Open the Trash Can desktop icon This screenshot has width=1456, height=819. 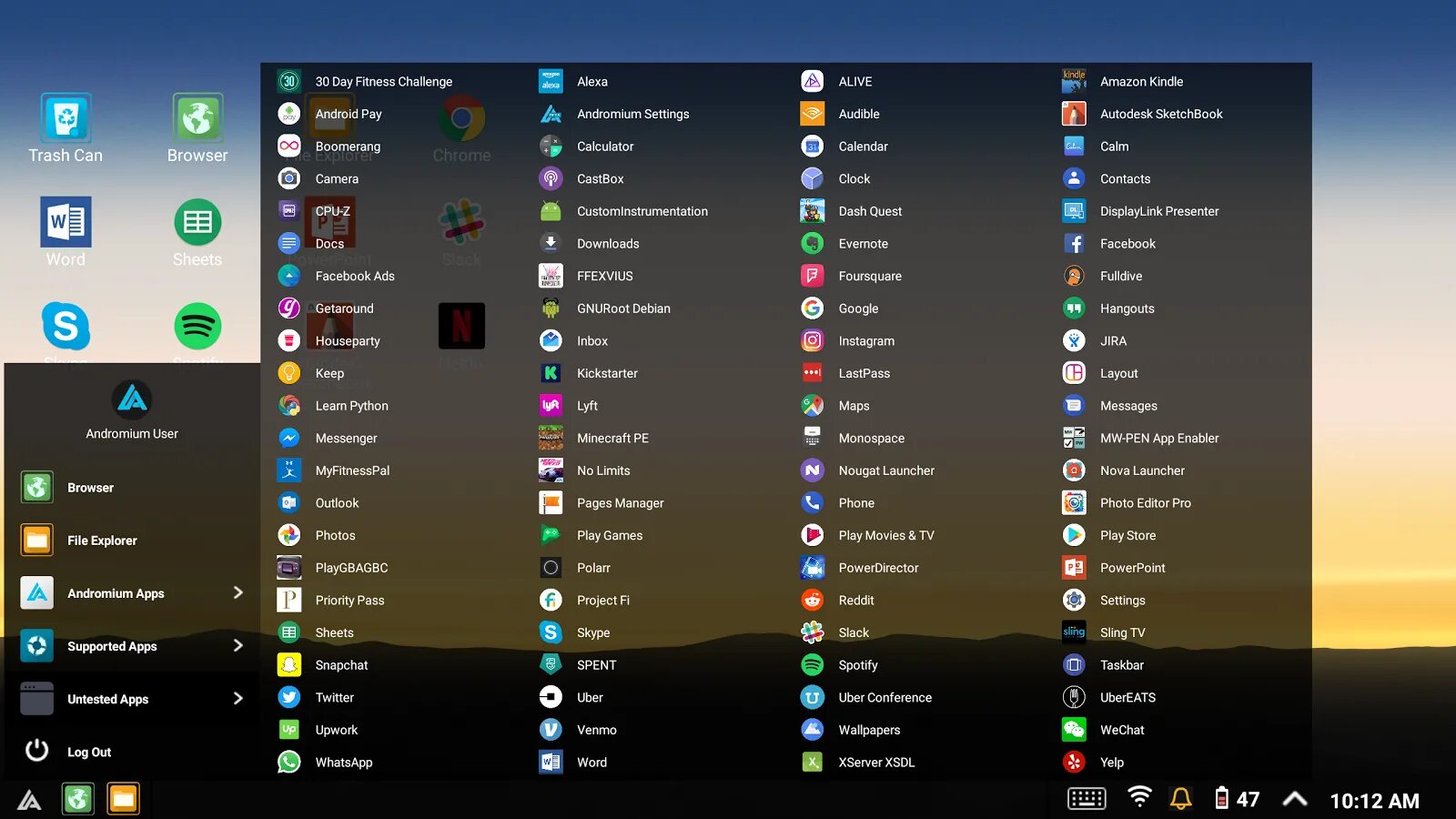point(66,118)
